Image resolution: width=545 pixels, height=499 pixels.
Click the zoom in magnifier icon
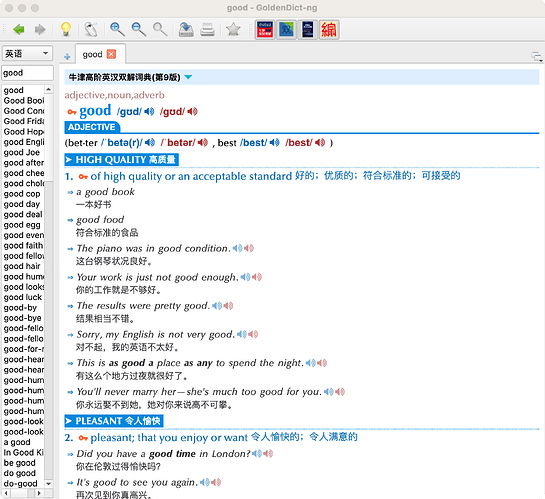tap(117, 29)
